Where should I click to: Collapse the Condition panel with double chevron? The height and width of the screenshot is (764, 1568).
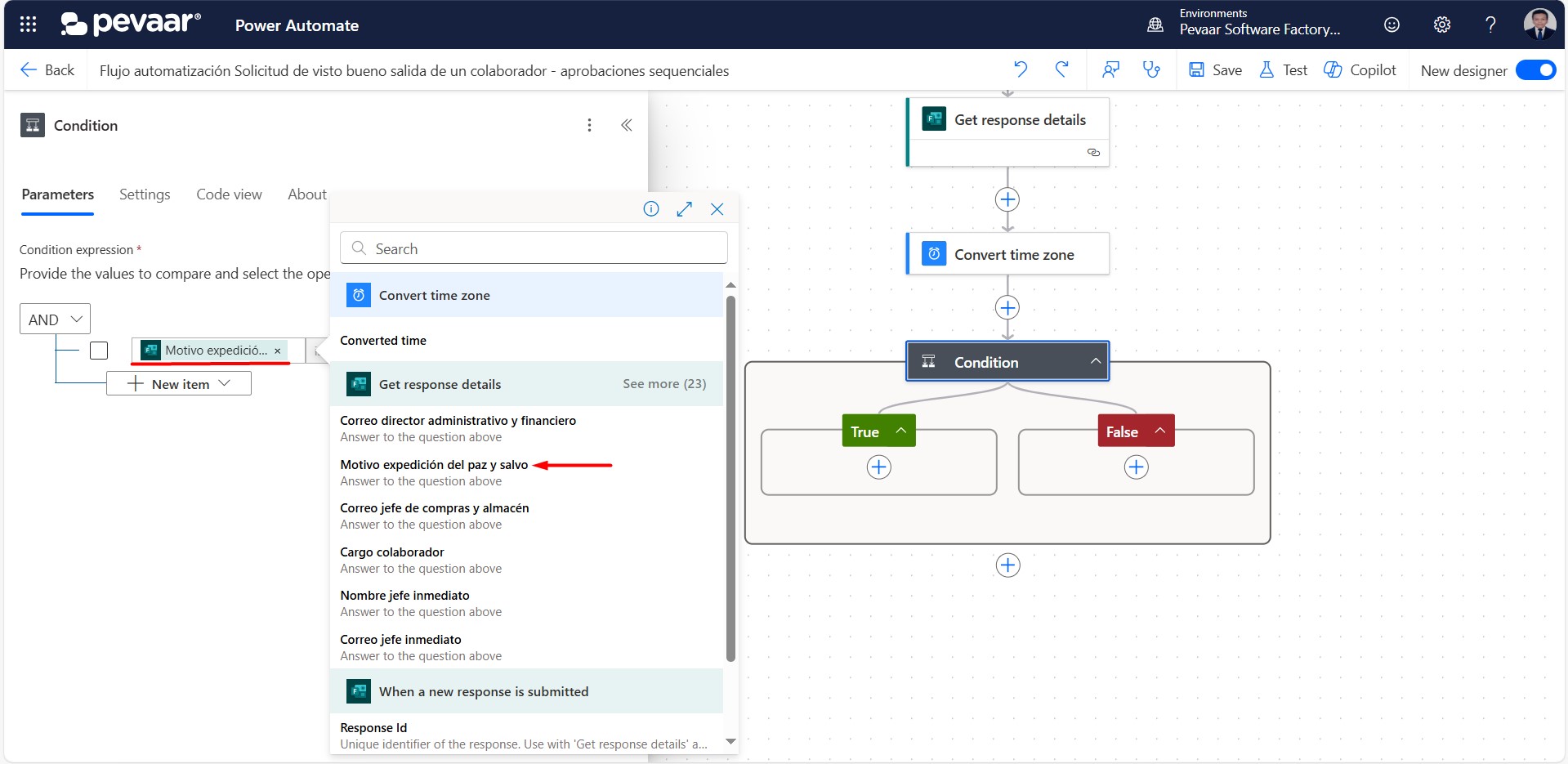626,125
